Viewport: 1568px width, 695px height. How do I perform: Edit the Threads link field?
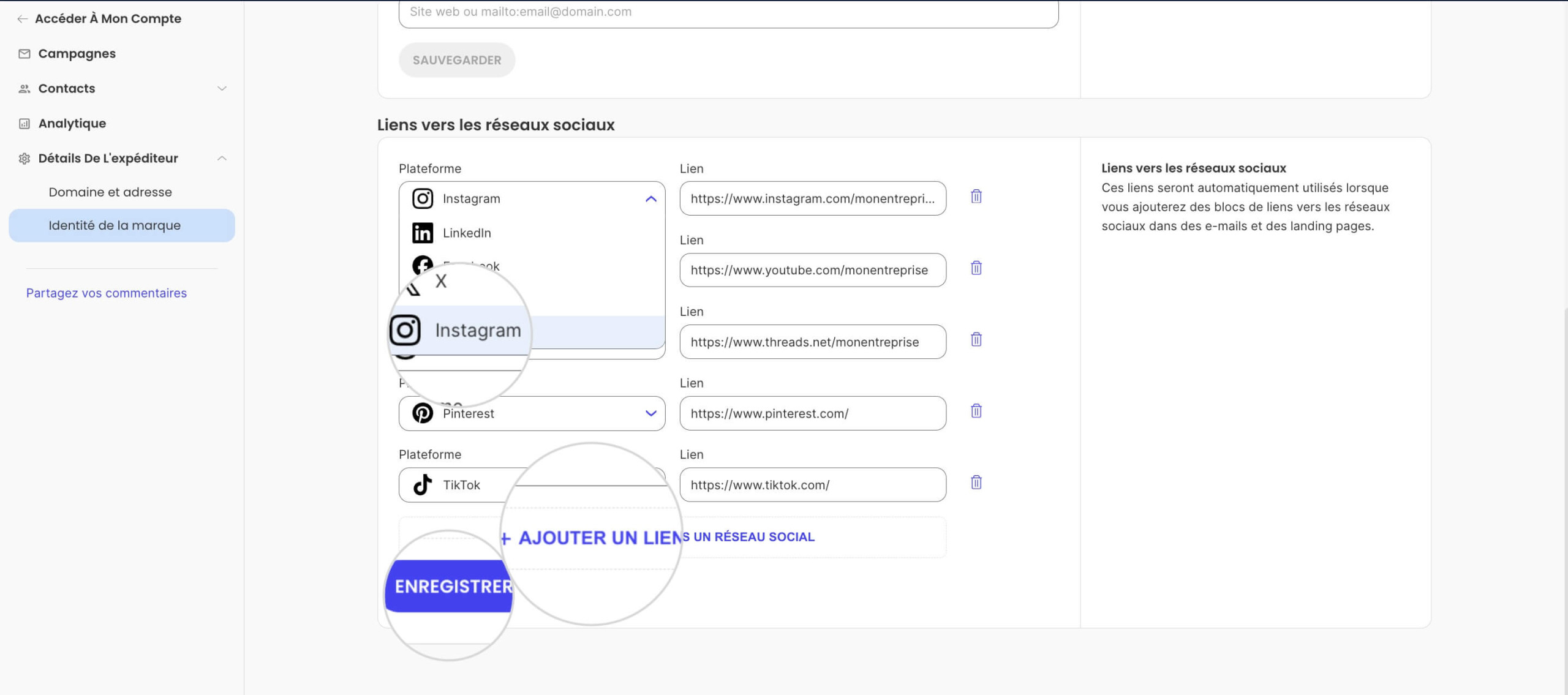point(813,342)
